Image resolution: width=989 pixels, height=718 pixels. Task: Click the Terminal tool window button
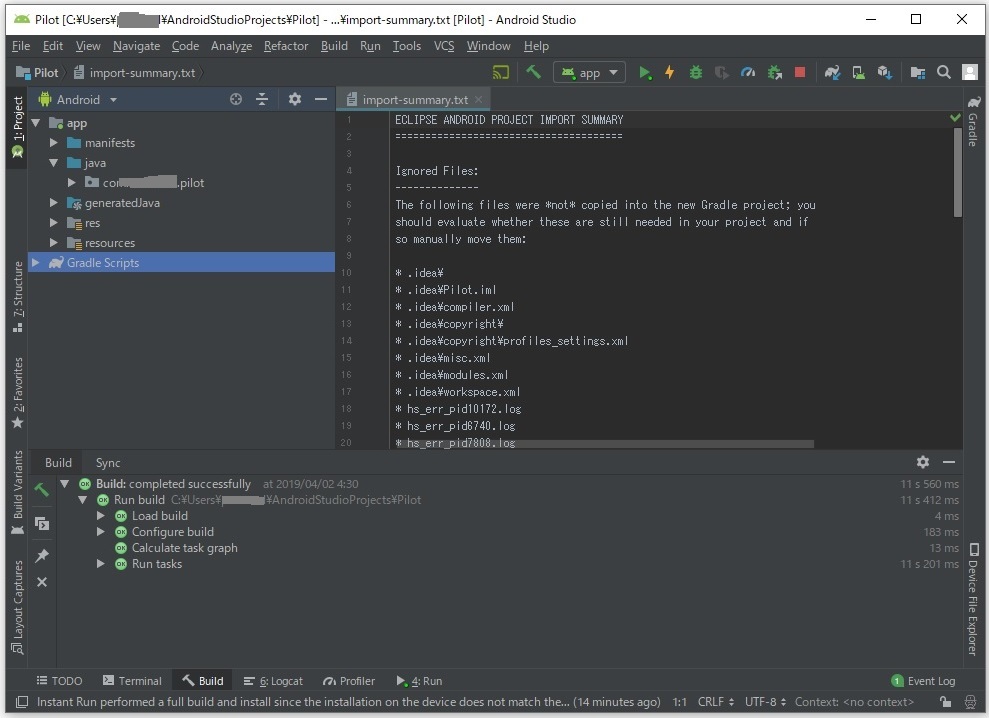(x=131, y=681)
